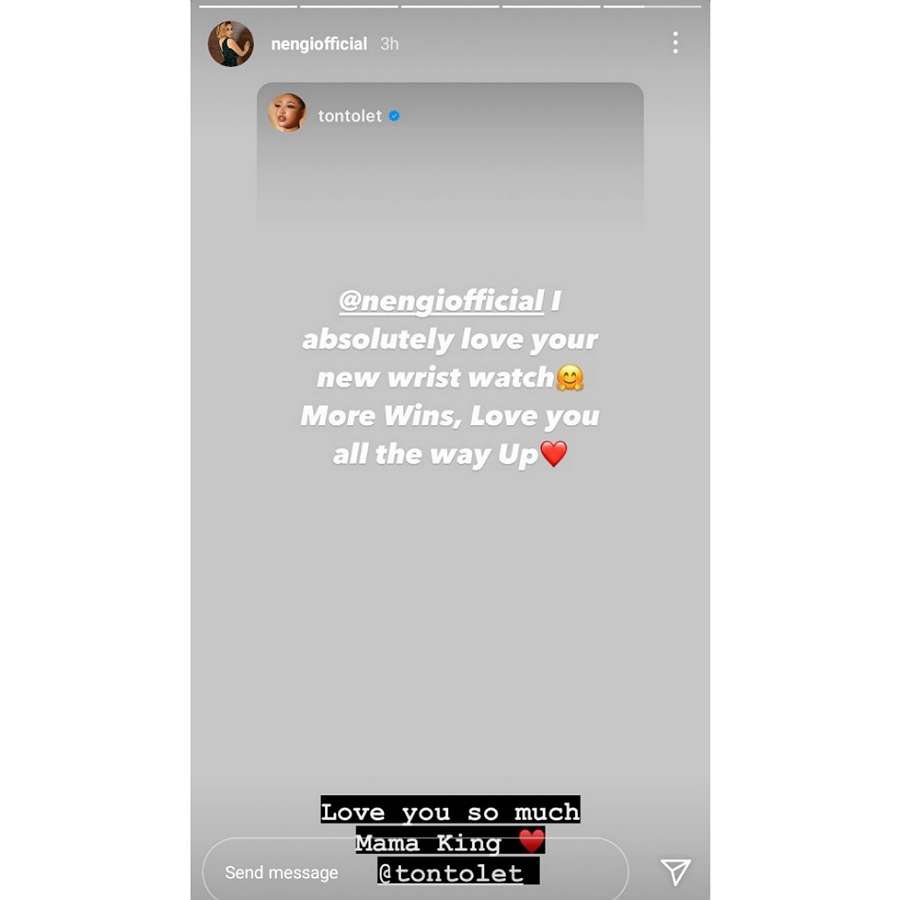The width and height of the screenshot is (900, 900).
Task: Click the nengiofficial username in story header
Action: click(x=319, y=44)
